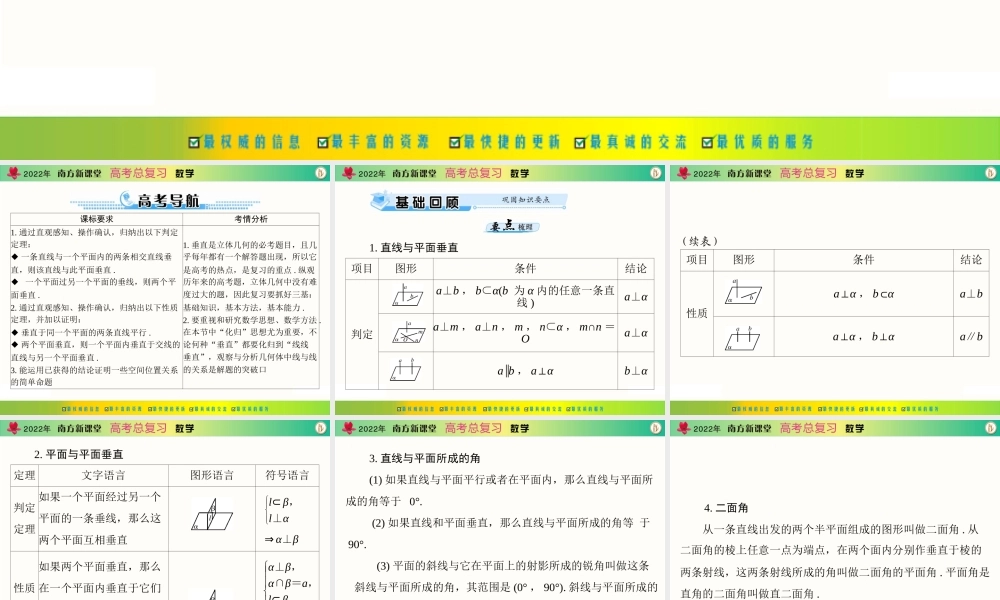Click the 'b' badge on the 续表 slide header
Screen dimensions: 1000x600
point(990,172)
